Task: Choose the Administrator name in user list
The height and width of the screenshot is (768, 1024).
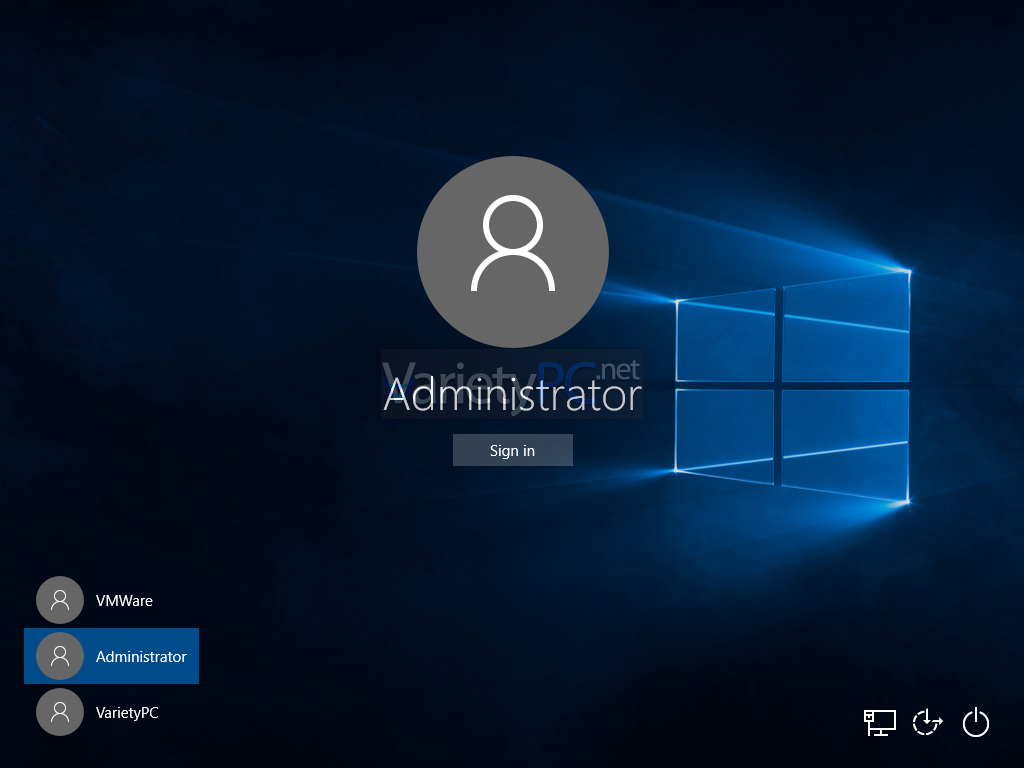Action: pos(141,657)
